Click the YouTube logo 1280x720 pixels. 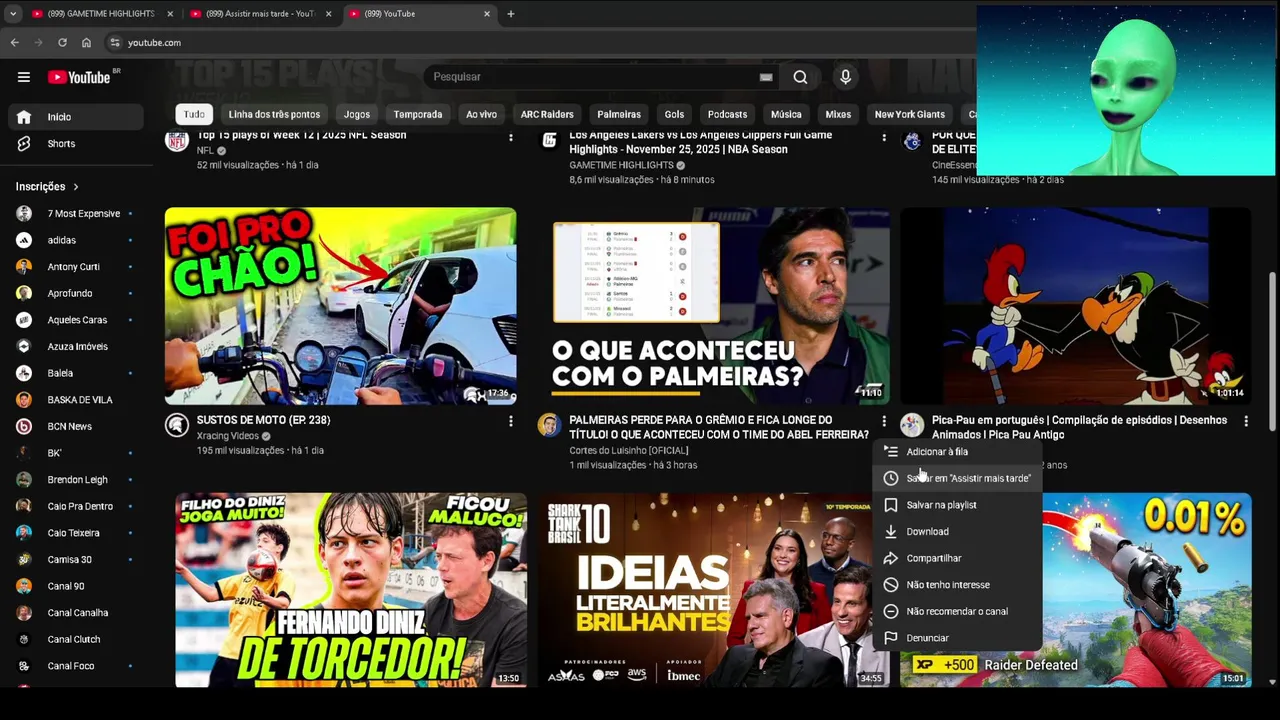point(79,77)
